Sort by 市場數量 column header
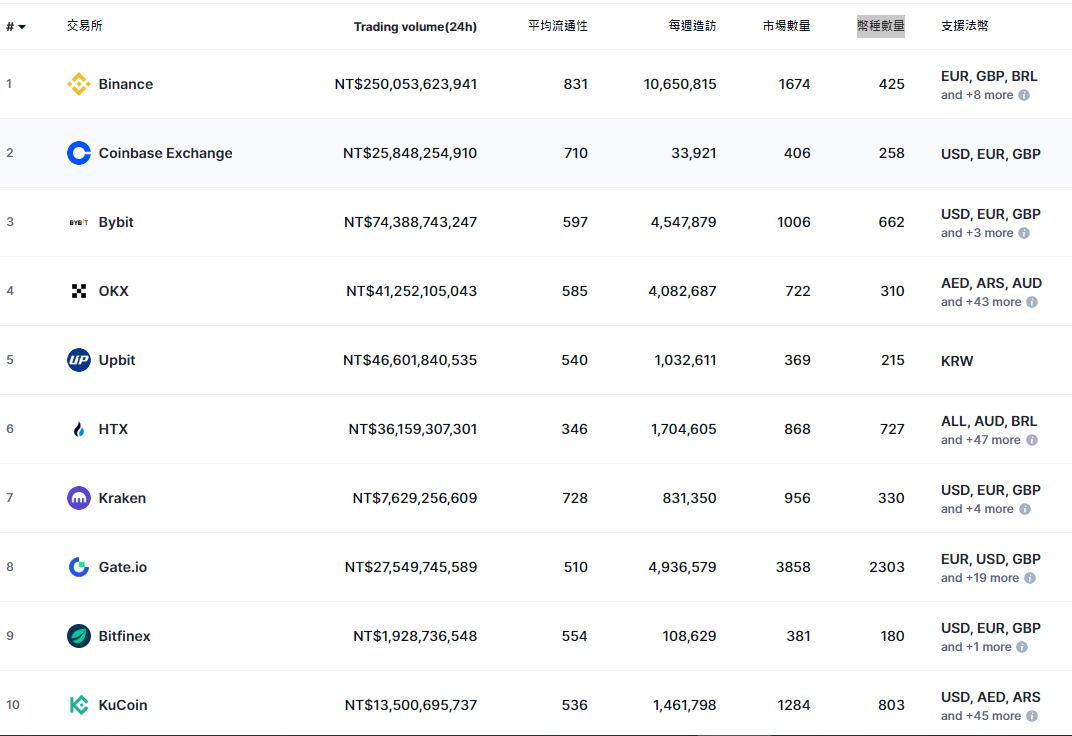 (x=786, y=26)
